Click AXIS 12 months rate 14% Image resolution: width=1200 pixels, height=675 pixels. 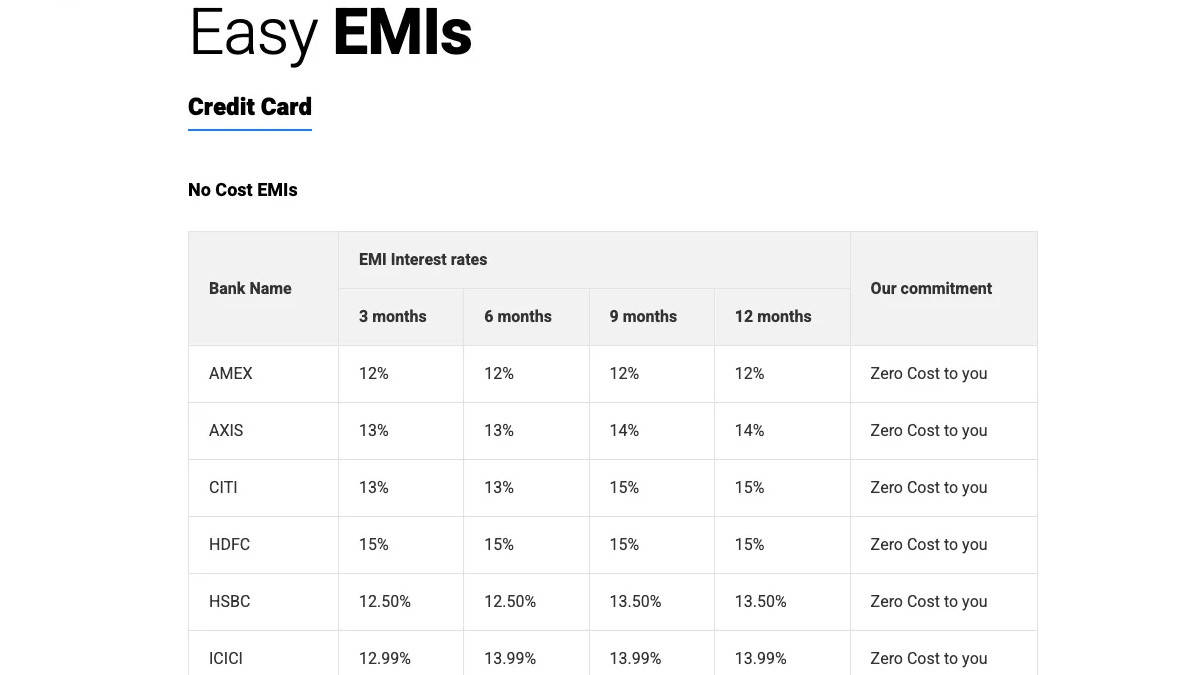tap(750, 431)
